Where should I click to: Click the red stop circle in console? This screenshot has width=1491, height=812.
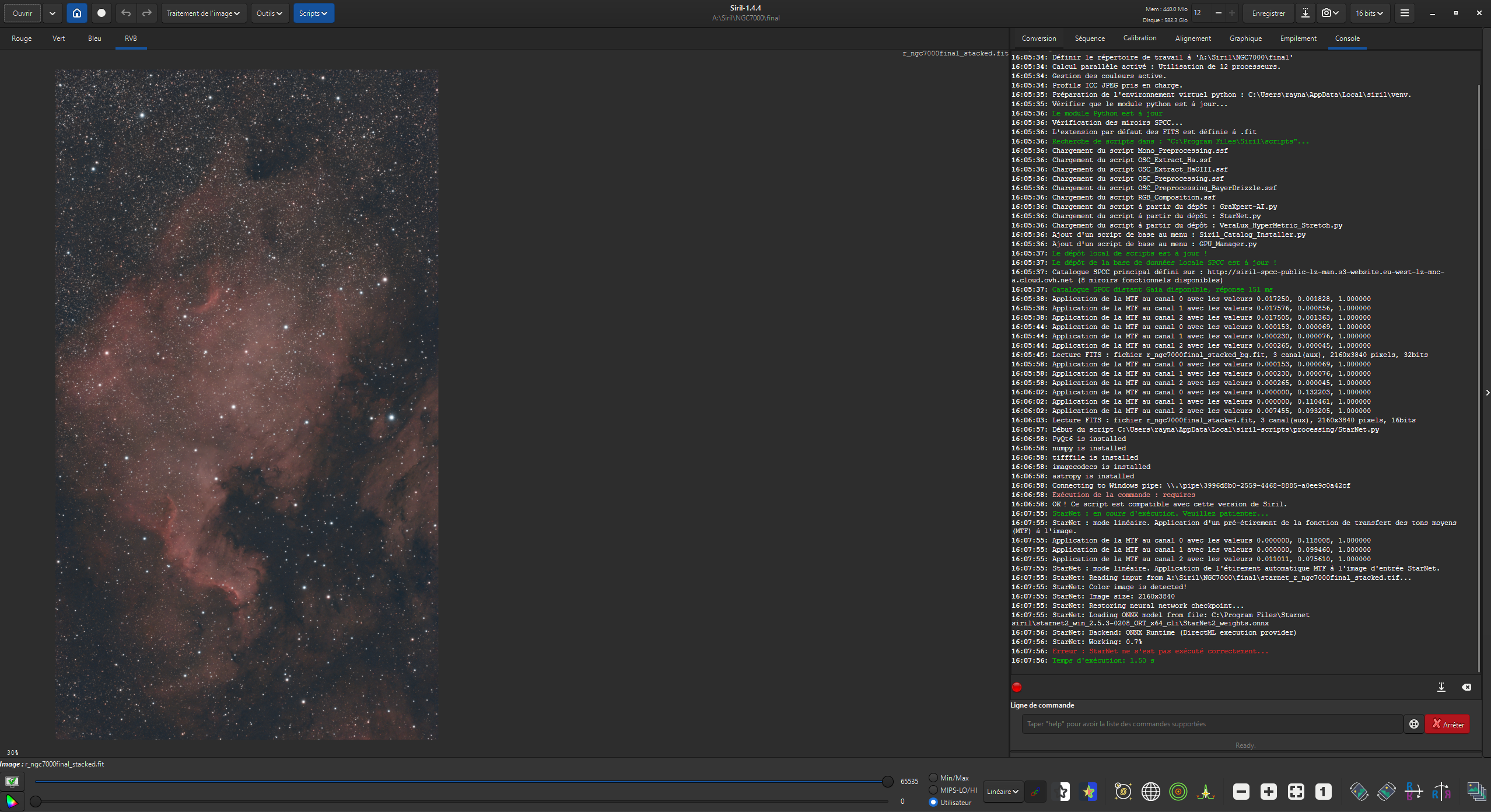(x=1017, y=687)
